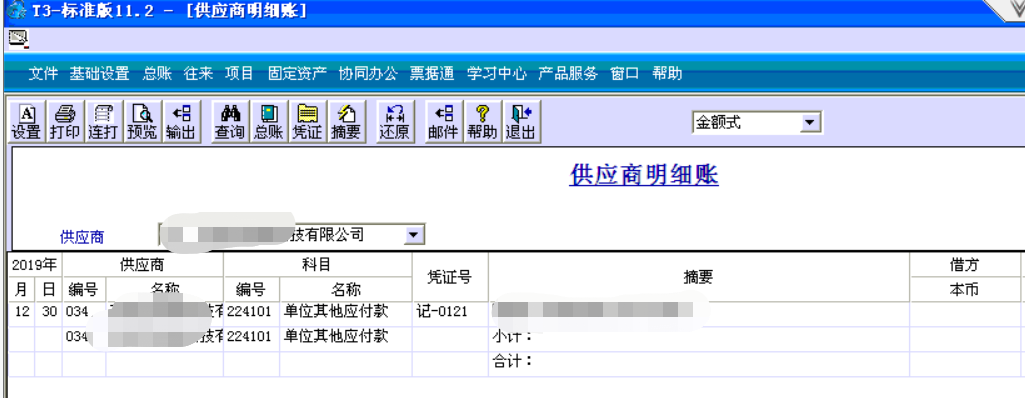Click the 邮件 (Mail) toolbar icon
Image resolution: width=1025 pixels, height=398 pixels.
pyautogui.click(x=443, y=122)
